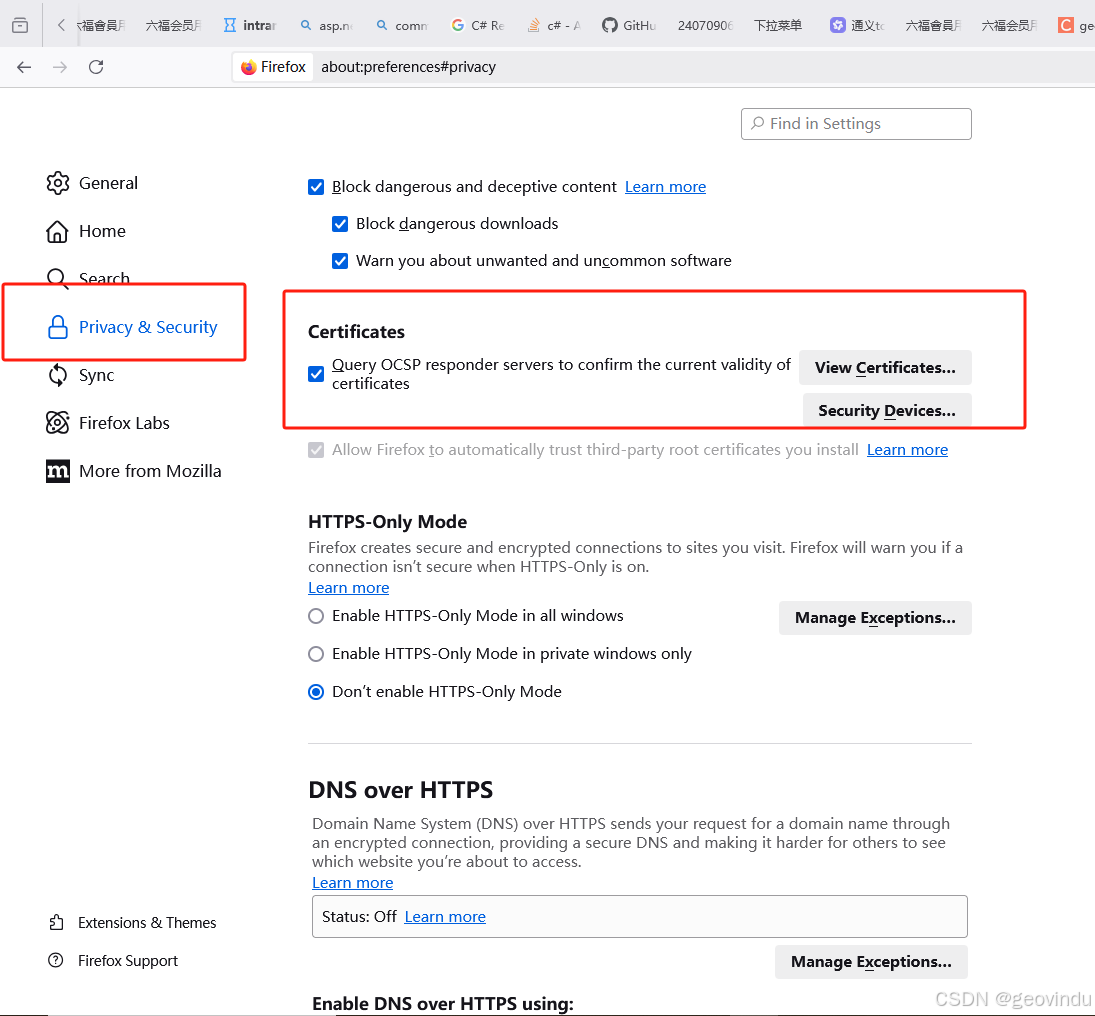Screen dimensions: 1095x1016
Task: Open Search settings via magnifier icon
Action: (x=58, y=278)
